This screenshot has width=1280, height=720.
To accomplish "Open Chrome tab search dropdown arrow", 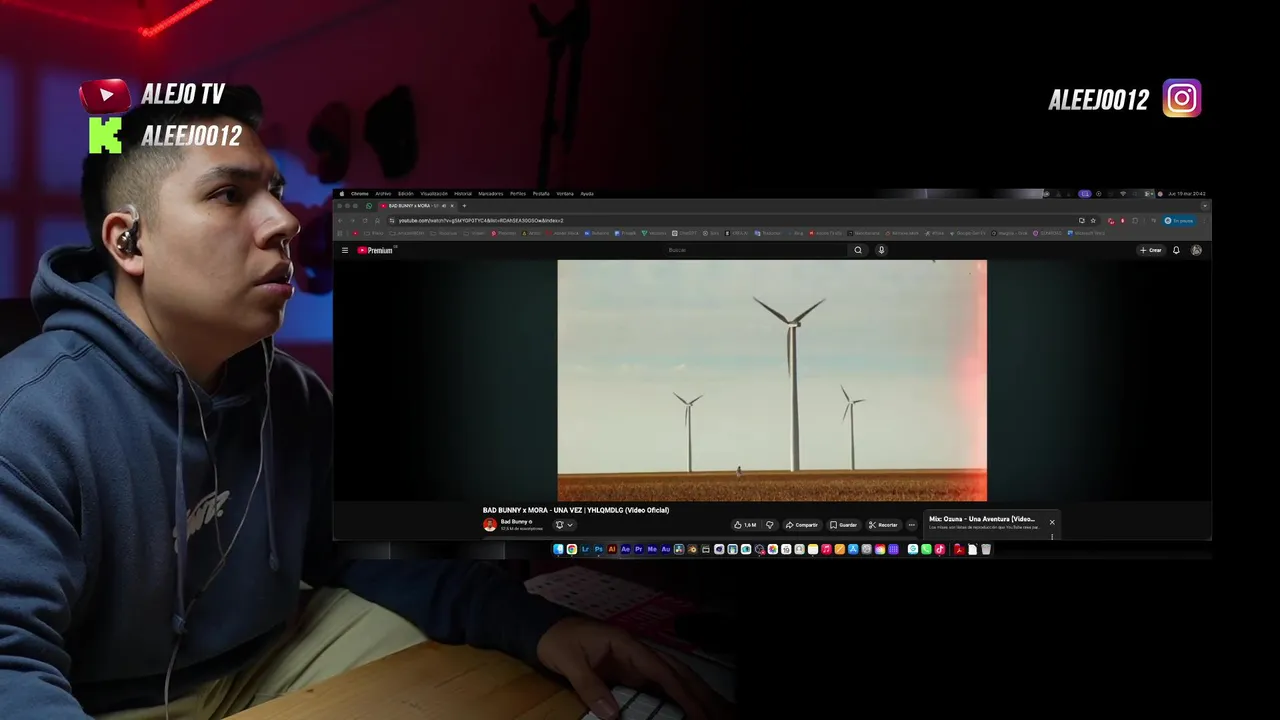I will [x=1205, y=206].
